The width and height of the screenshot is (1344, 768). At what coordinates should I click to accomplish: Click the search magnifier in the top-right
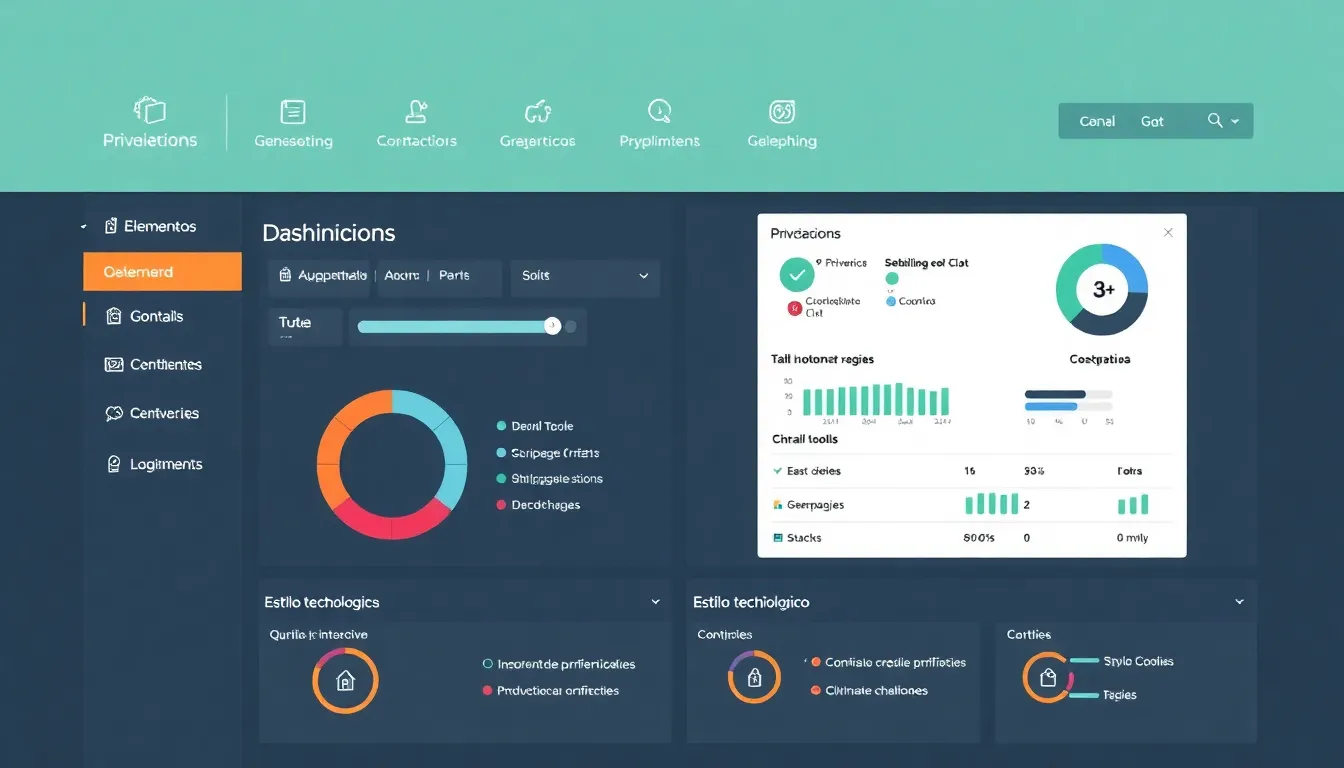coord(1213,120)
